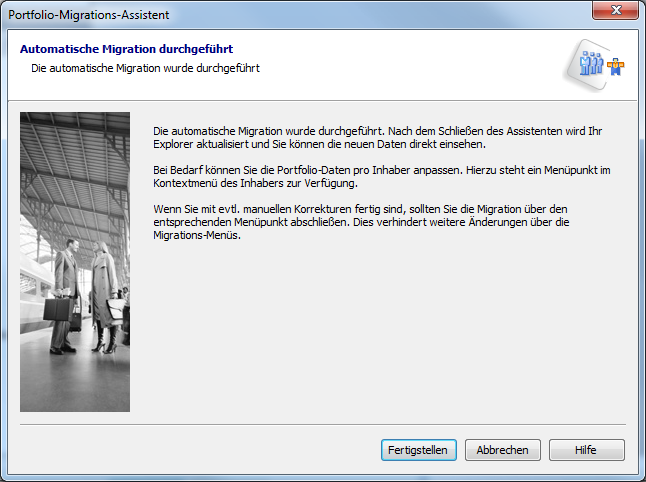Click the paragraph starting with Wenn Sie
This screenshot has height=482, width=646.
pyautogui.click(x=370, y=221)
